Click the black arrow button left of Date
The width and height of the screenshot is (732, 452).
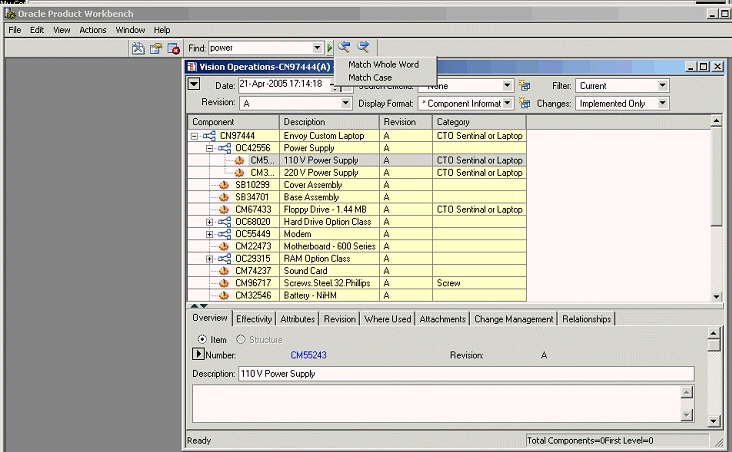[x=194, y=85]
